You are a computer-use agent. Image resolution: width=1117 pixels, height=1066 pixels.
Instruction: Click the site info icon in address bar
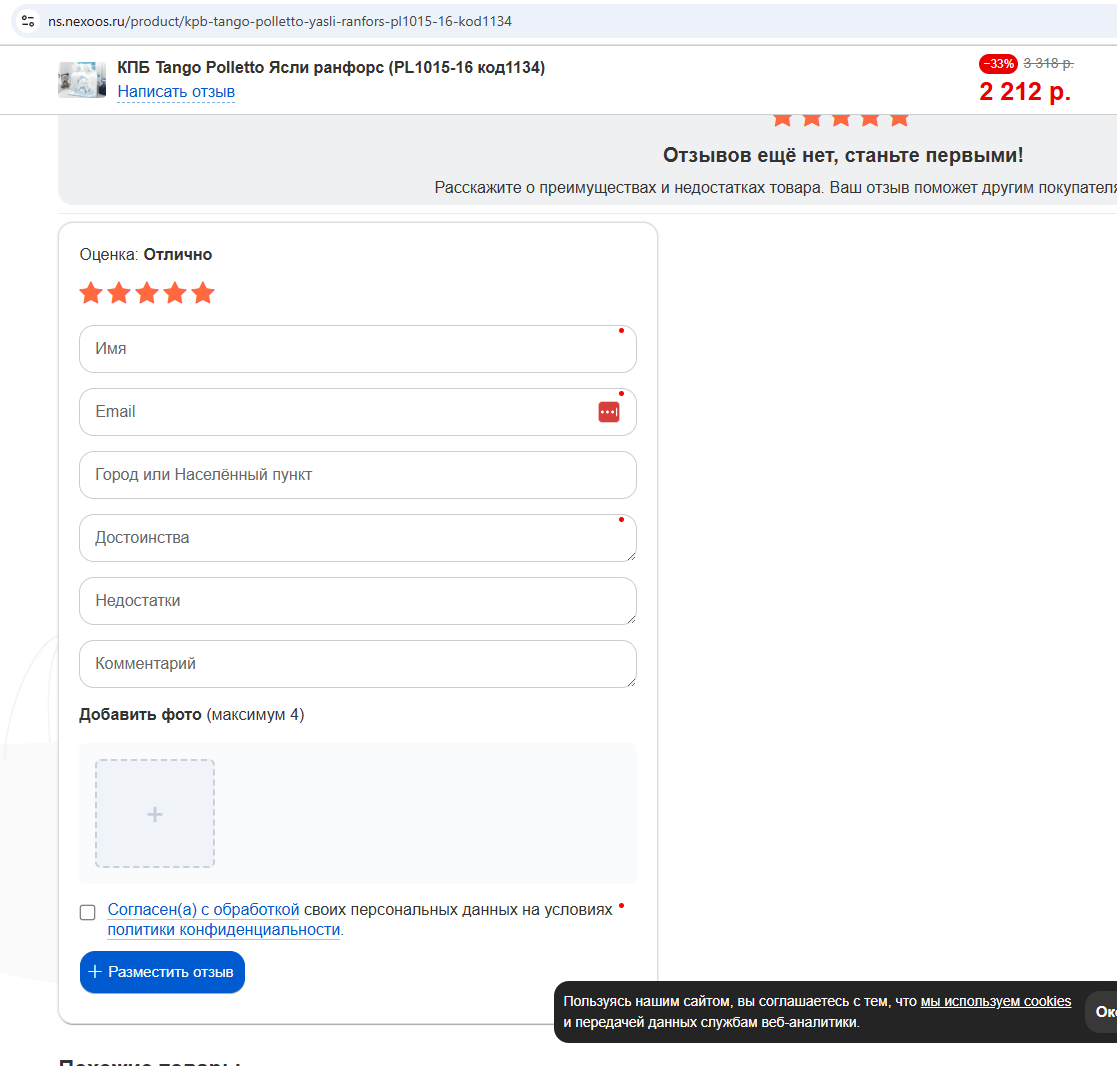[x=28, y=21]
